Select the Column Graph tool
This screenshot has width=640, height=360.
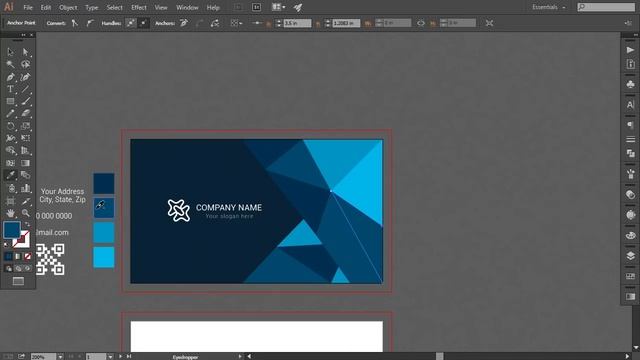[25, 188]
